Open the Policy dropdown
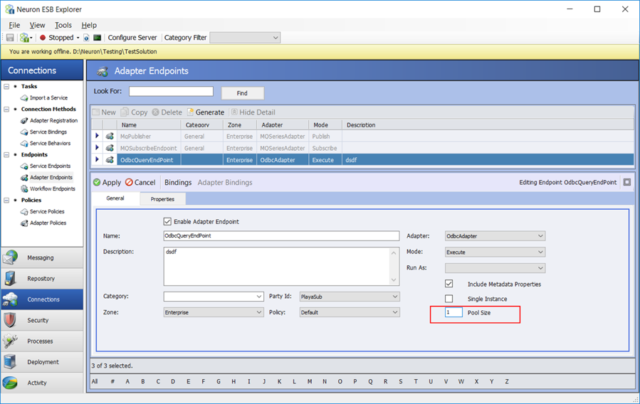 pos(349,313)
